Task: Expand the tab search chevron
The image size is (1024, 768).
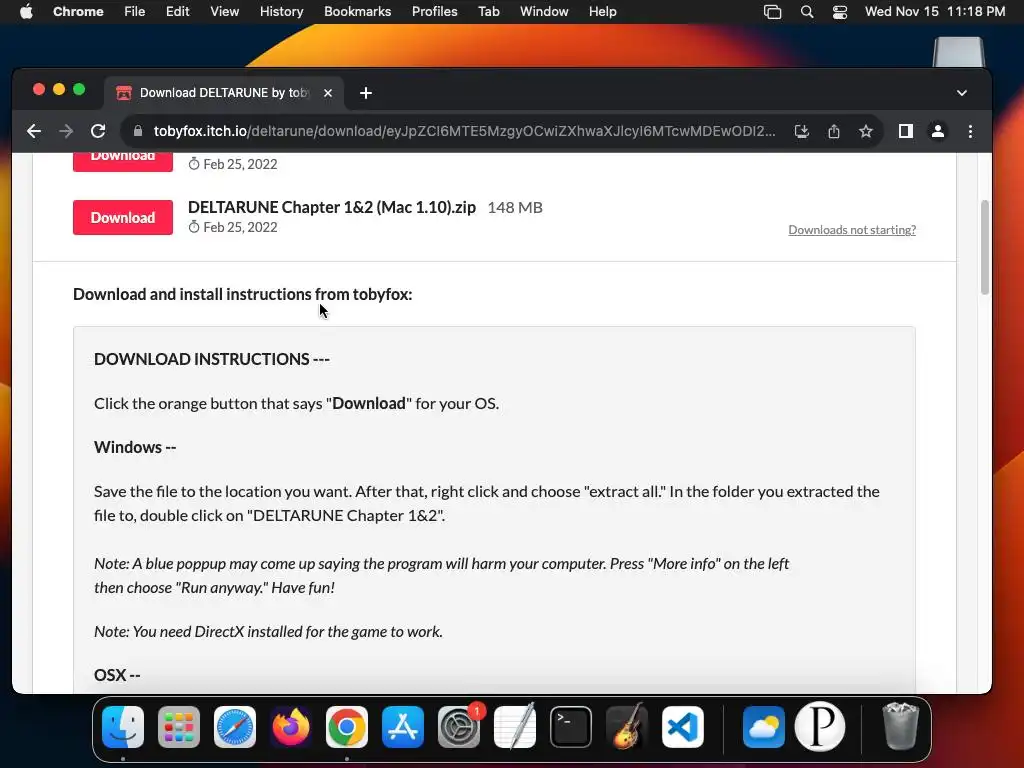Action: point(962,93)
